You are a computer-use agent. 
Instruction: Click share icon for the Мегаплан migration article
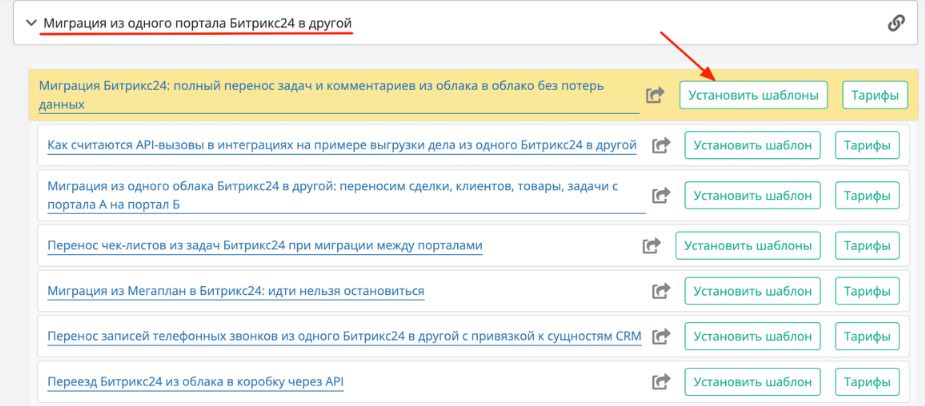[x=660, y=291]
